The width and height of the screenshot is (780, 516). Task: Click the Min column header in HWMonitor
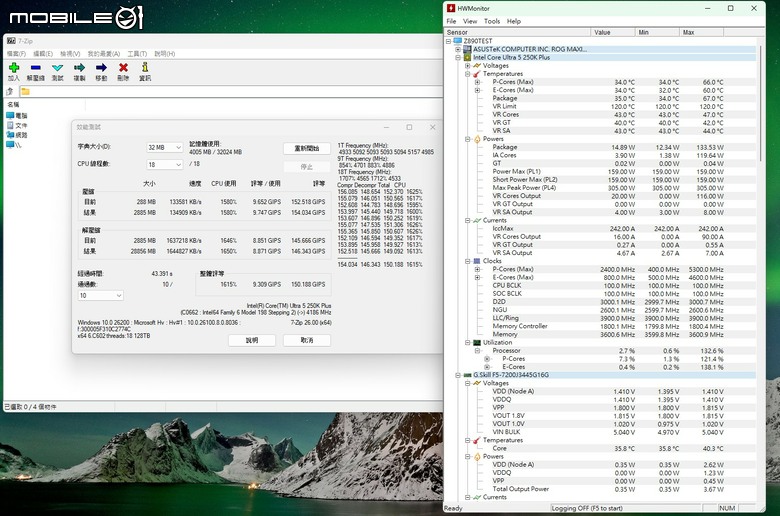tap(657, 32)
